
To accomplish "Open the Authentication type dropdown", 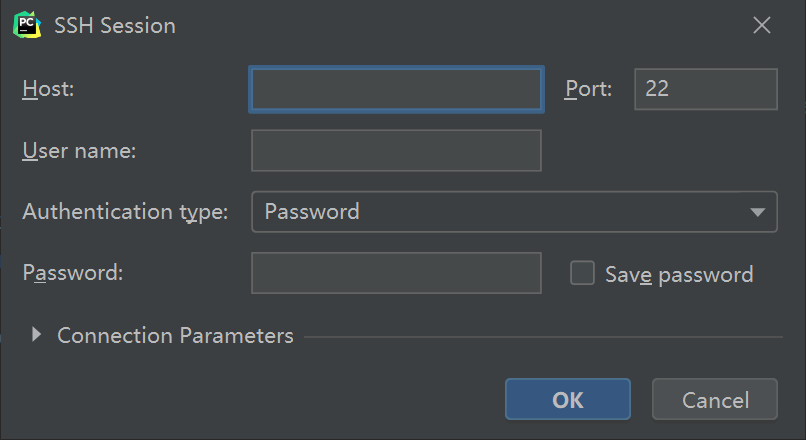I will pos(500,212).
